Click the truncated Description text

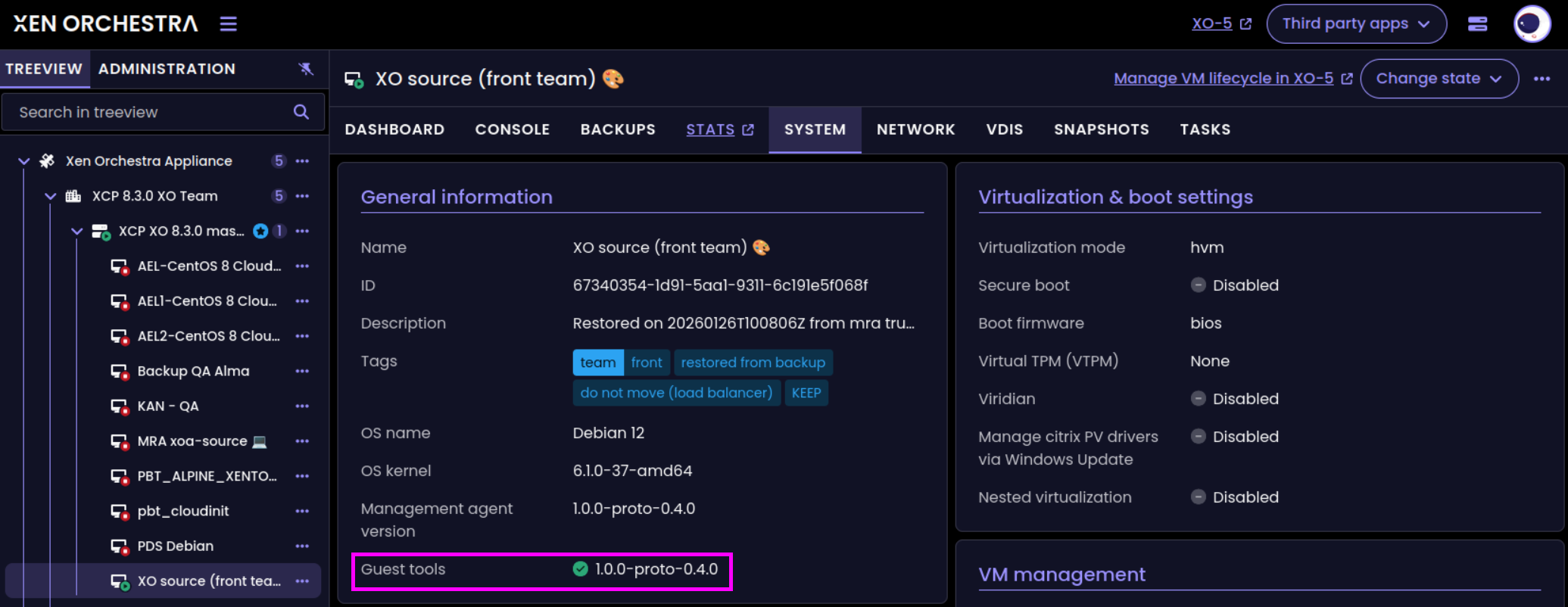(743, 323)
